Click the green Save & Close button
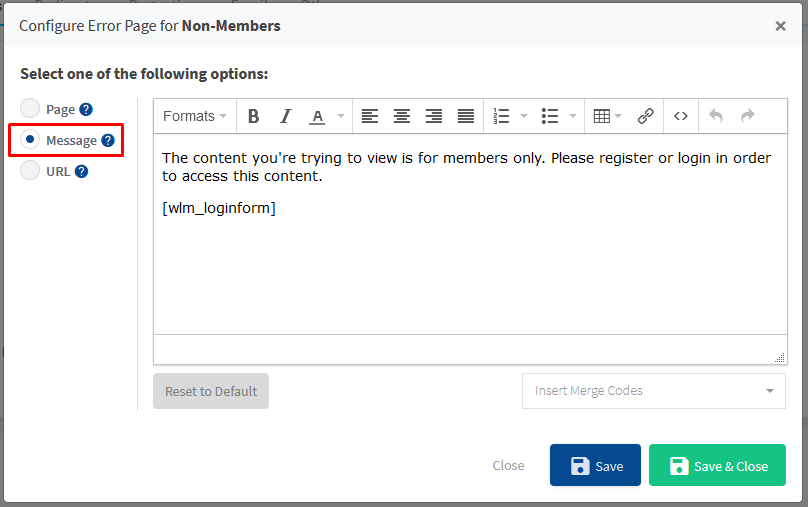 (717, 465)
